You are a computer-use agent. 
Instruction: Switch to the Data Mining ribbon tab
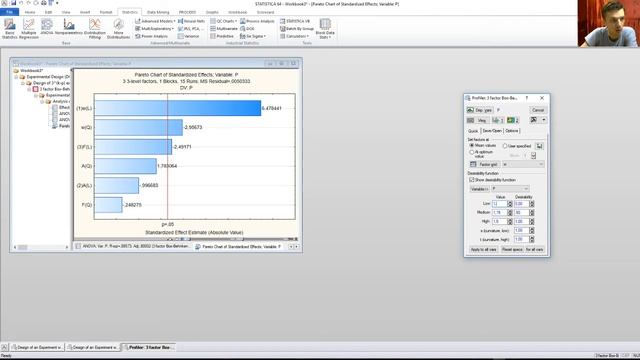158,12
